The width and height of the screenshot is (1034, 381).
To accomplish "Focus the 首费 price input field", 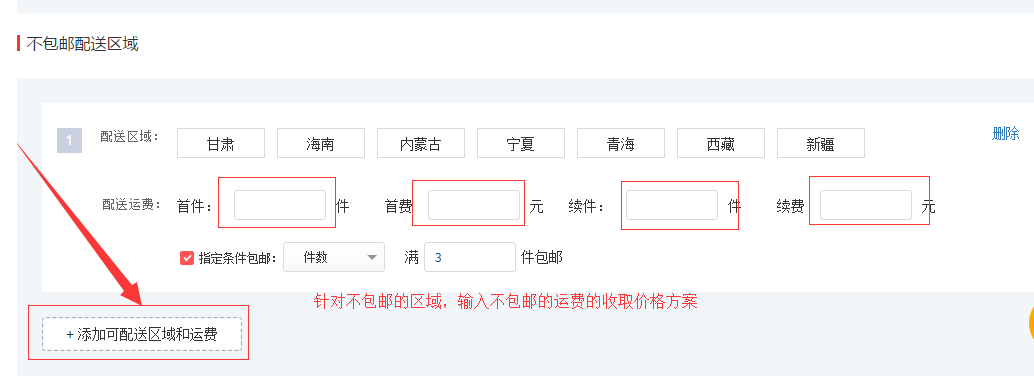I will (x=473, y=205).
